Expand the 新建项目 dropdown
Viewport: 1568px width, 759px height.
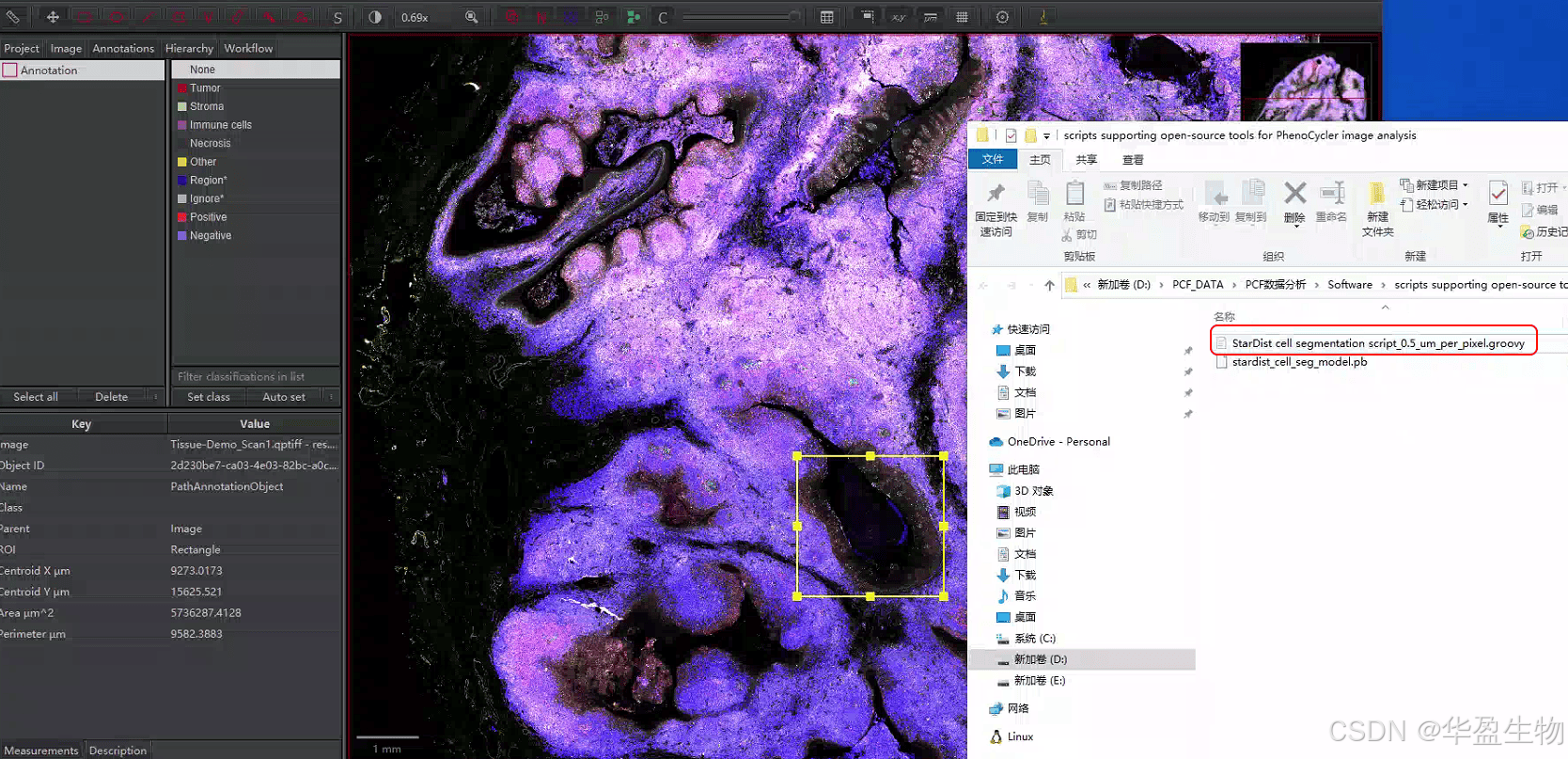pos(1434,185)
